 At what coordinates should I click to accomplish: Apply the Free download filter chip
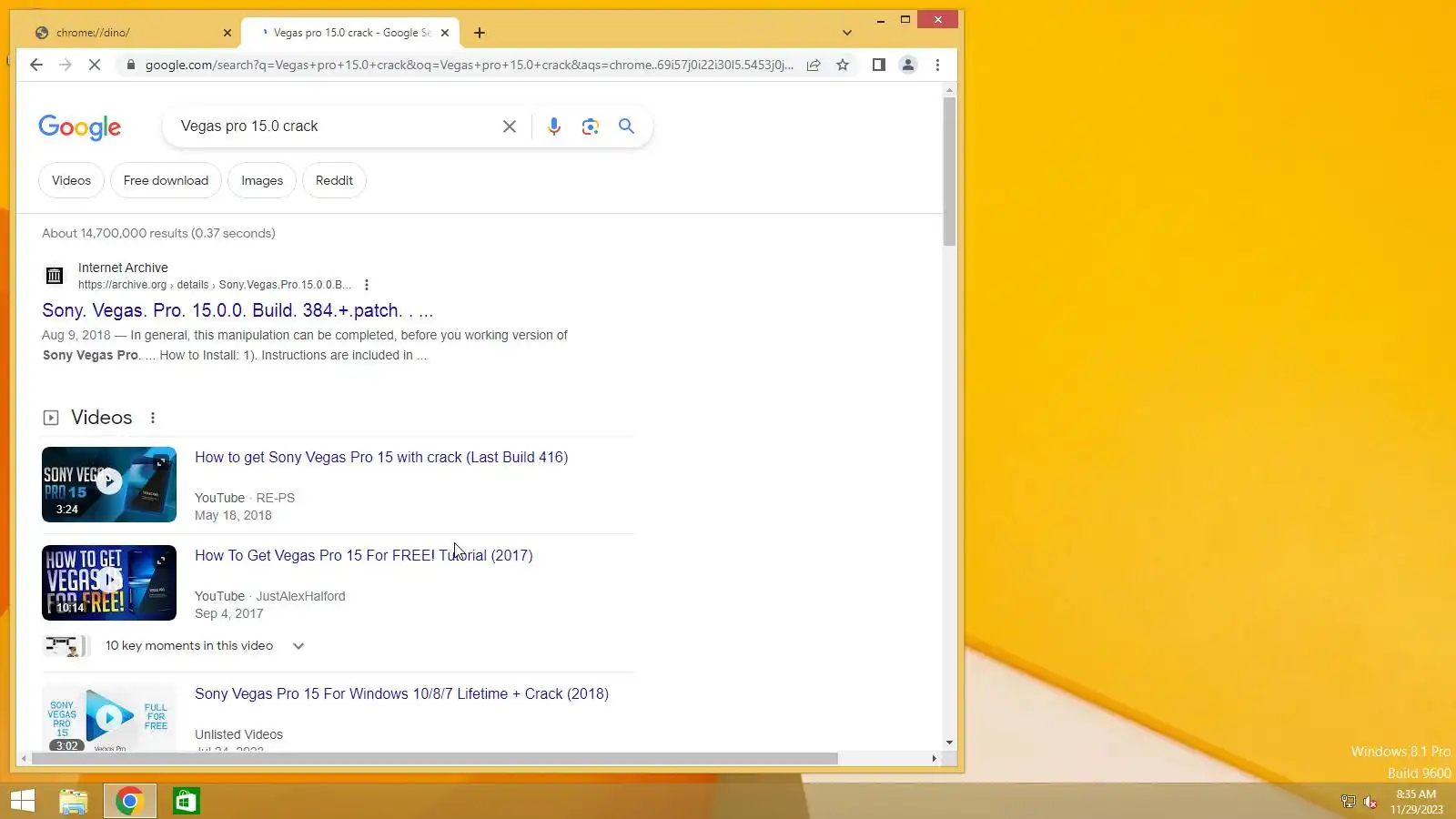point(166,180)
